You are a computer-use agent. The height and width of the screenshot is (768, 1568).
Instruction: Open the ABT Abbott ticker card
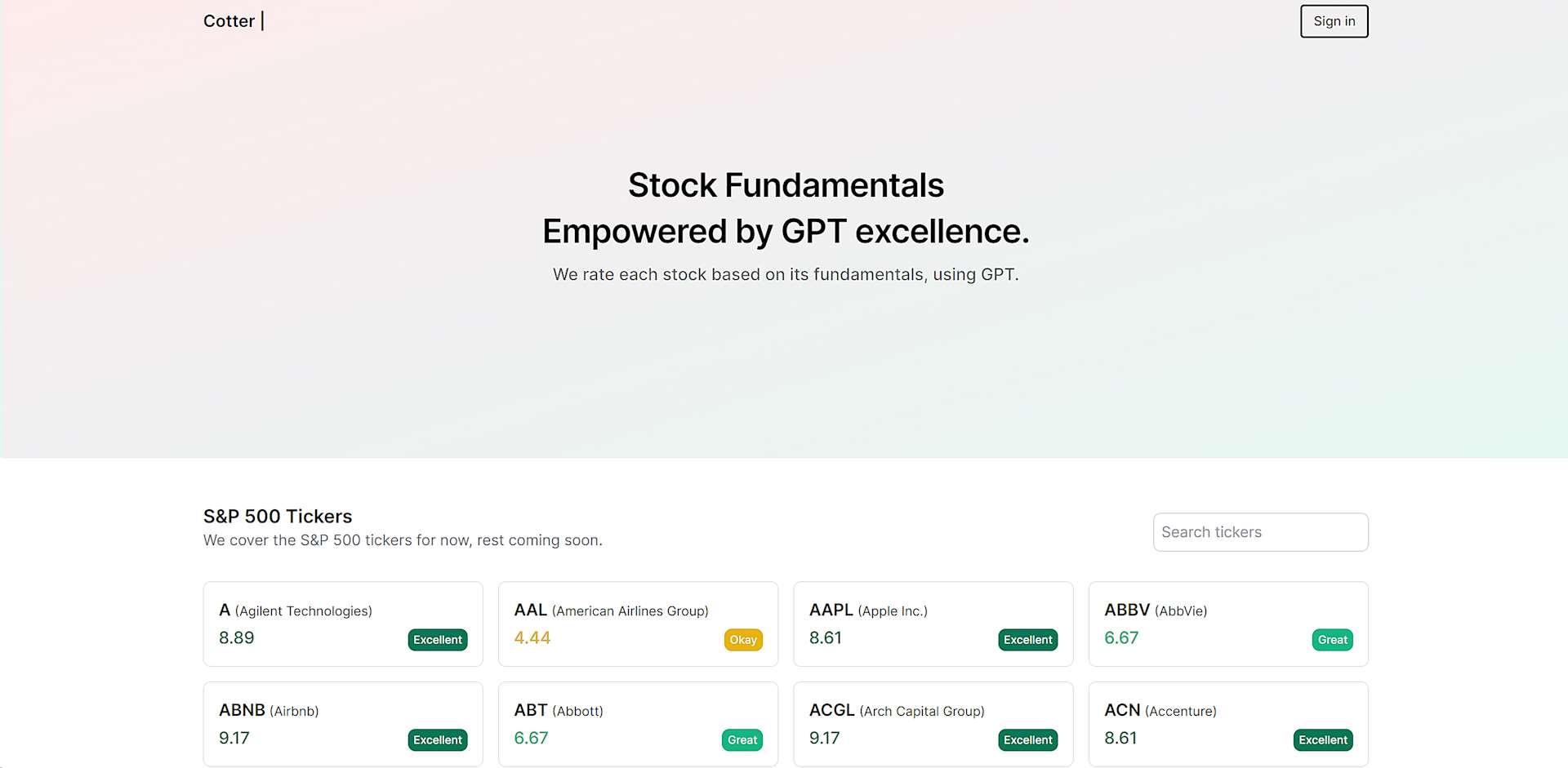(638, 724)
